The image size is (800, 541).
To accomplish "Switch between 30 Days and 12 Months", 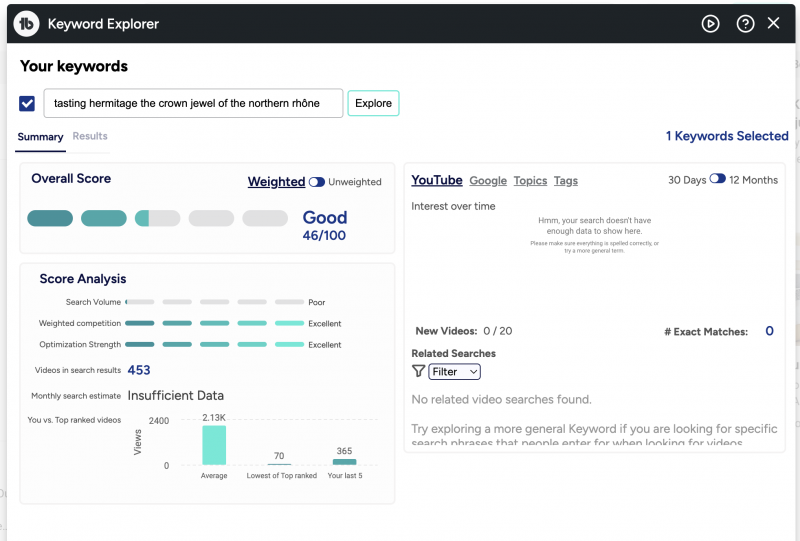I will point(717,180).
